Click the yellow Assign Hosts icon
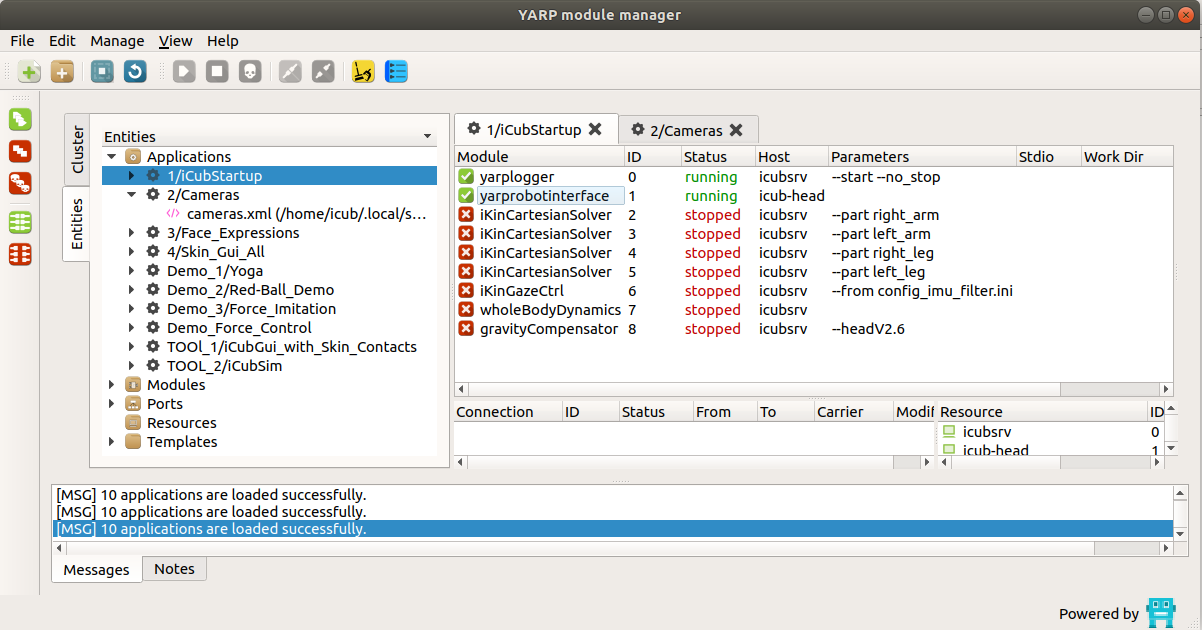The image size is (1202, 630). point(363,72)
